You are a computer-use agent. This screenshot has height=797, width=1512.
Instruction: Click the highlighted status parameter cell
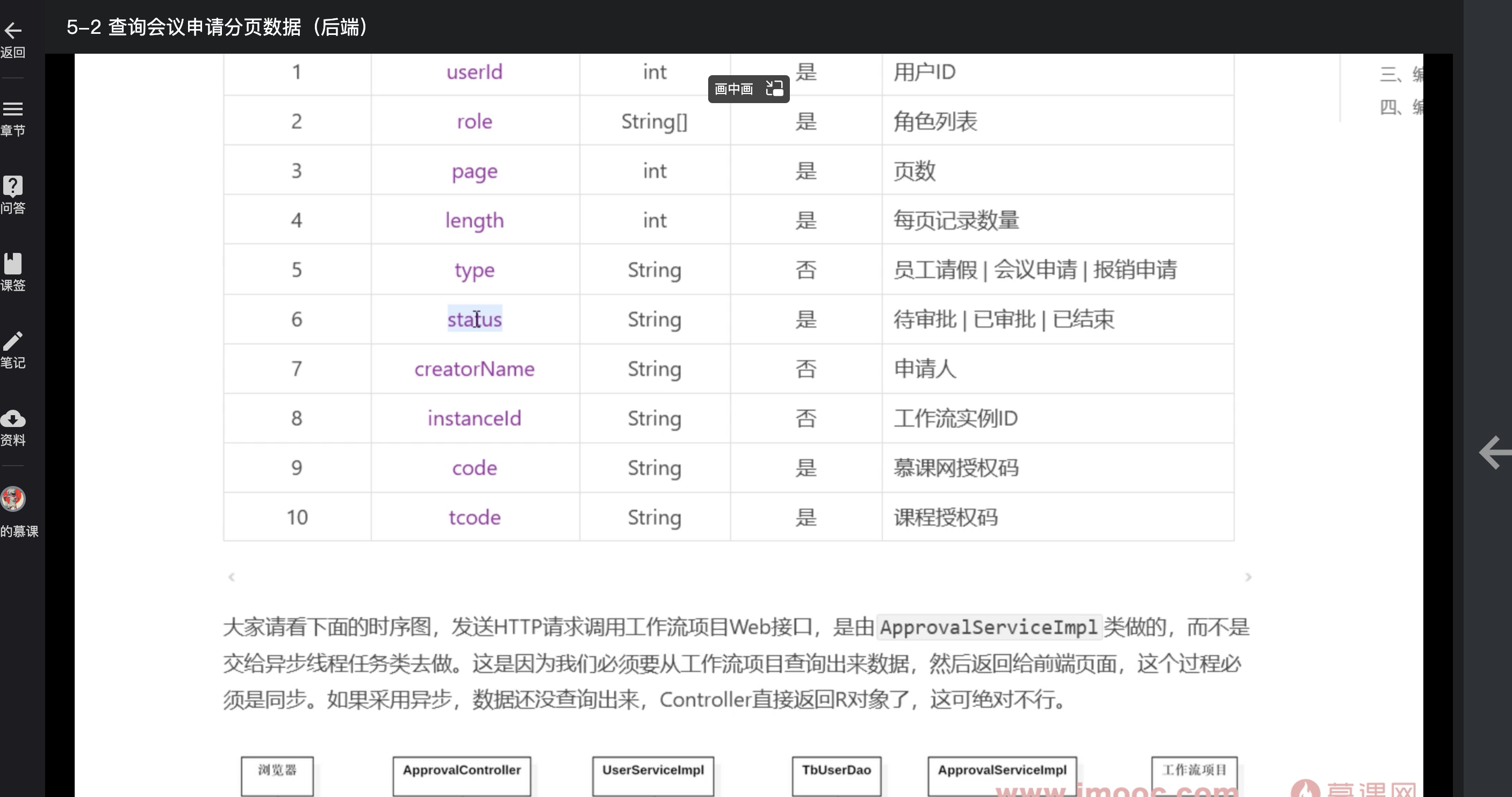(x=474, y=319)
